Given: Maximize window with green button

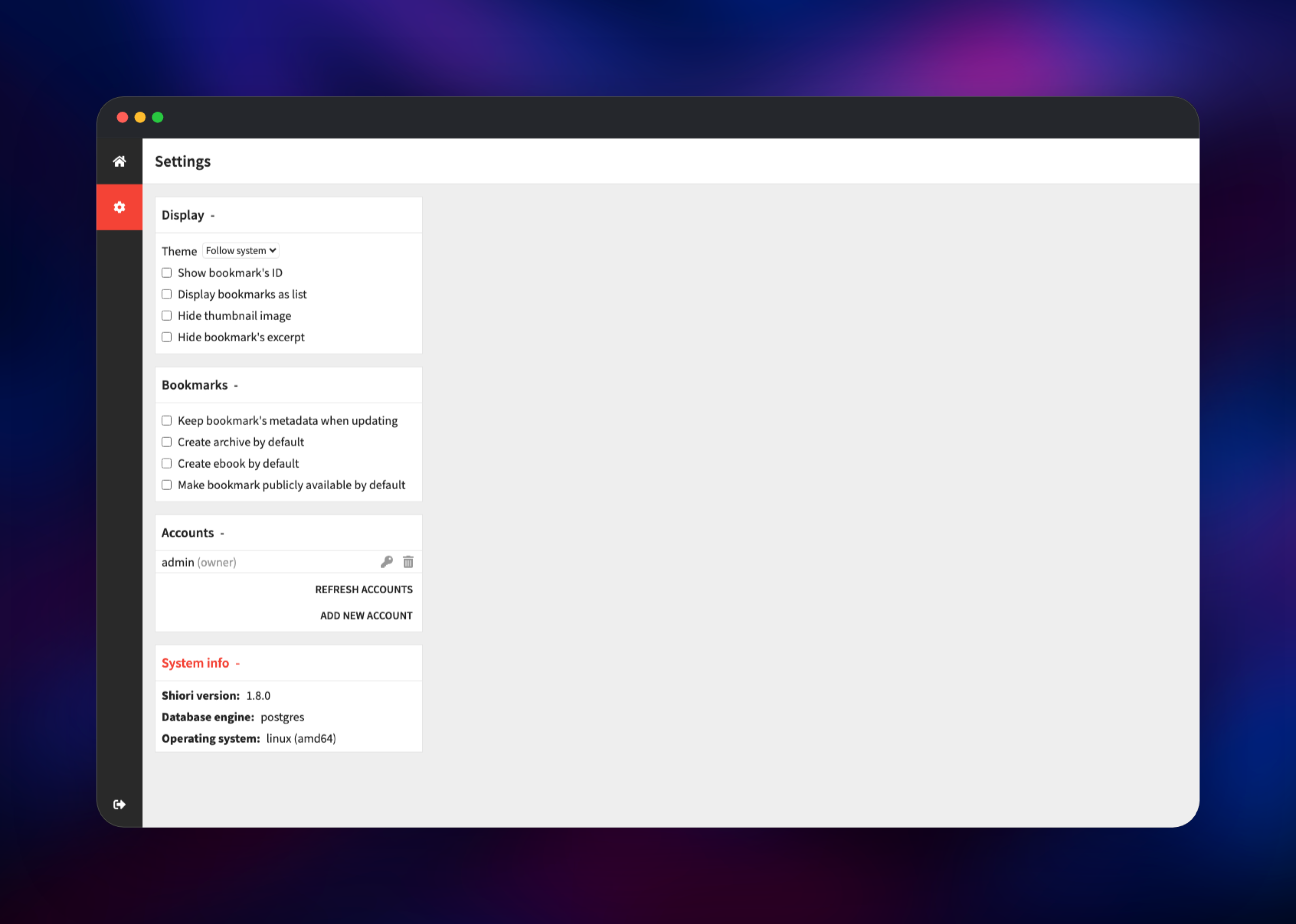Looking at the screenshot, I should point(158,118).
